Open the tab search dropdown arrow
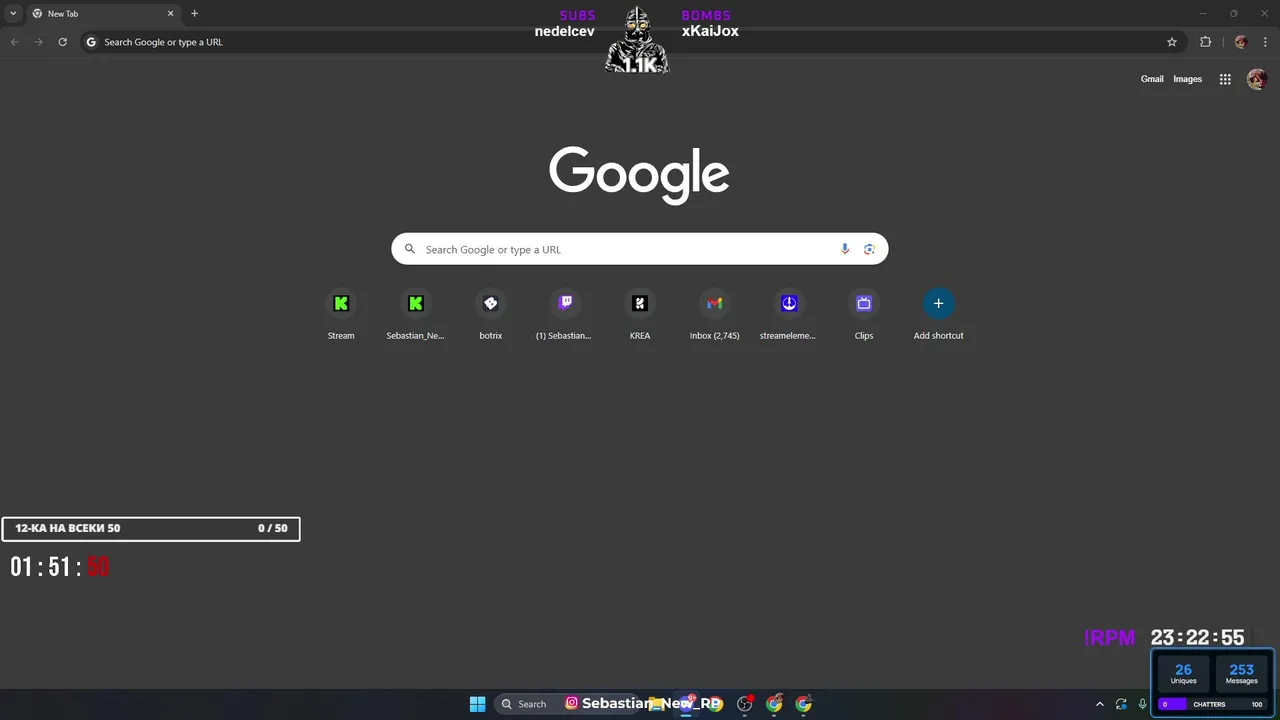The image size is (1280, 720). click(13, 14)
